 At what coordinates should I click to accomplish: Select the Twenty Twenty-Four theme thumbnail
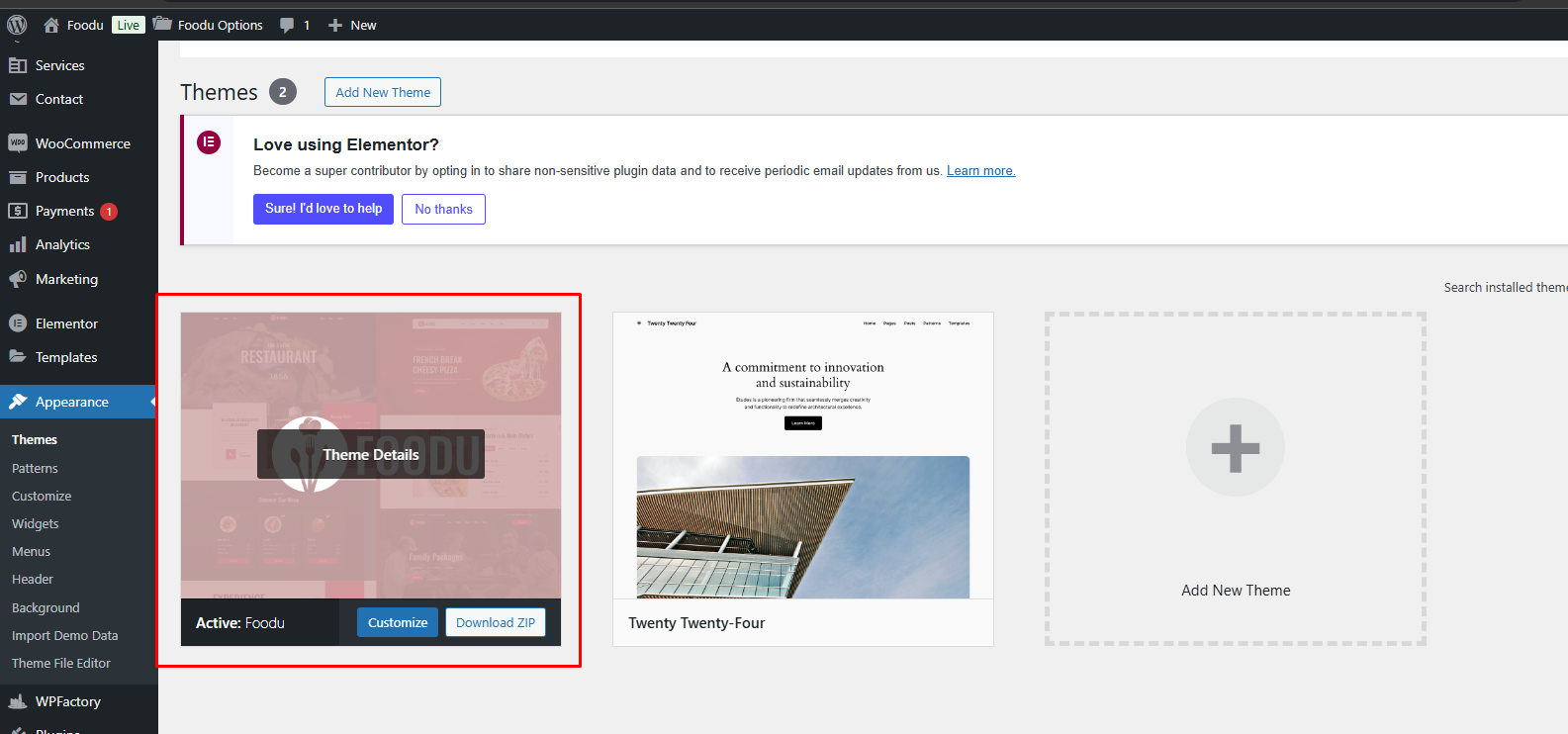(802, 455)
